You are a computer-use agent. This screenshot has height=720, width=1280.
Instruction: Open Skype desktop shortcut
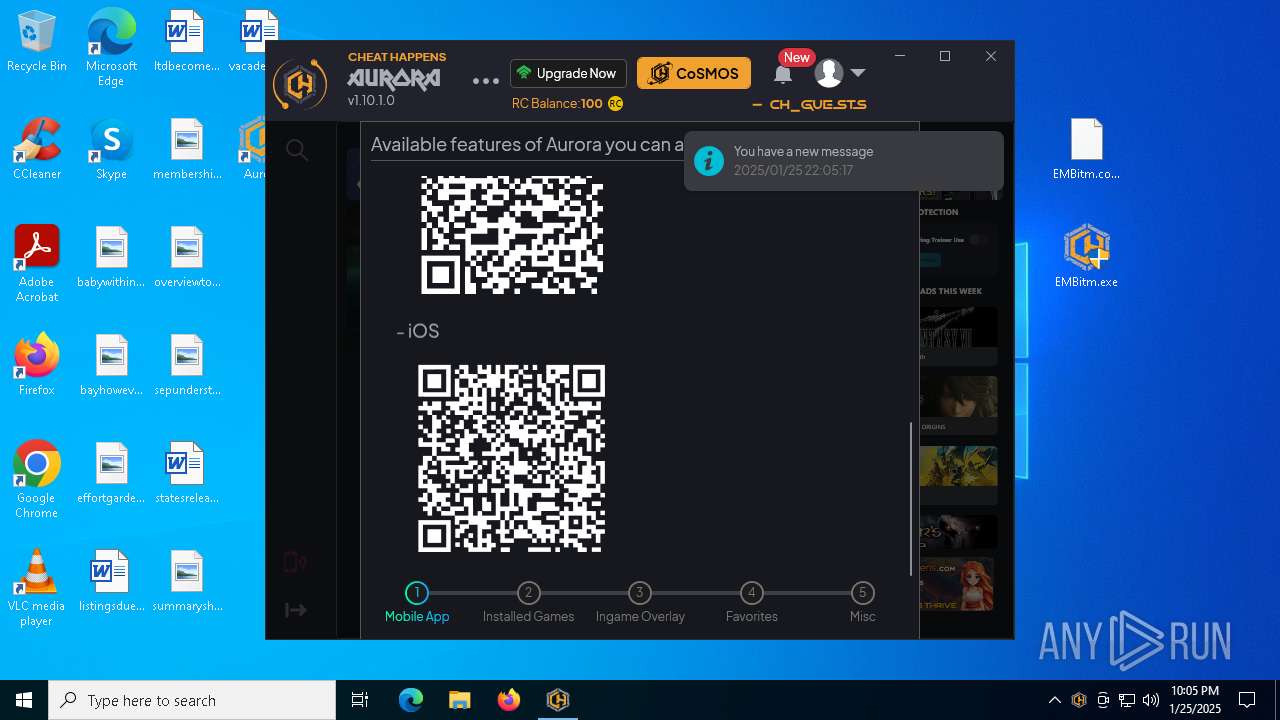111,149
